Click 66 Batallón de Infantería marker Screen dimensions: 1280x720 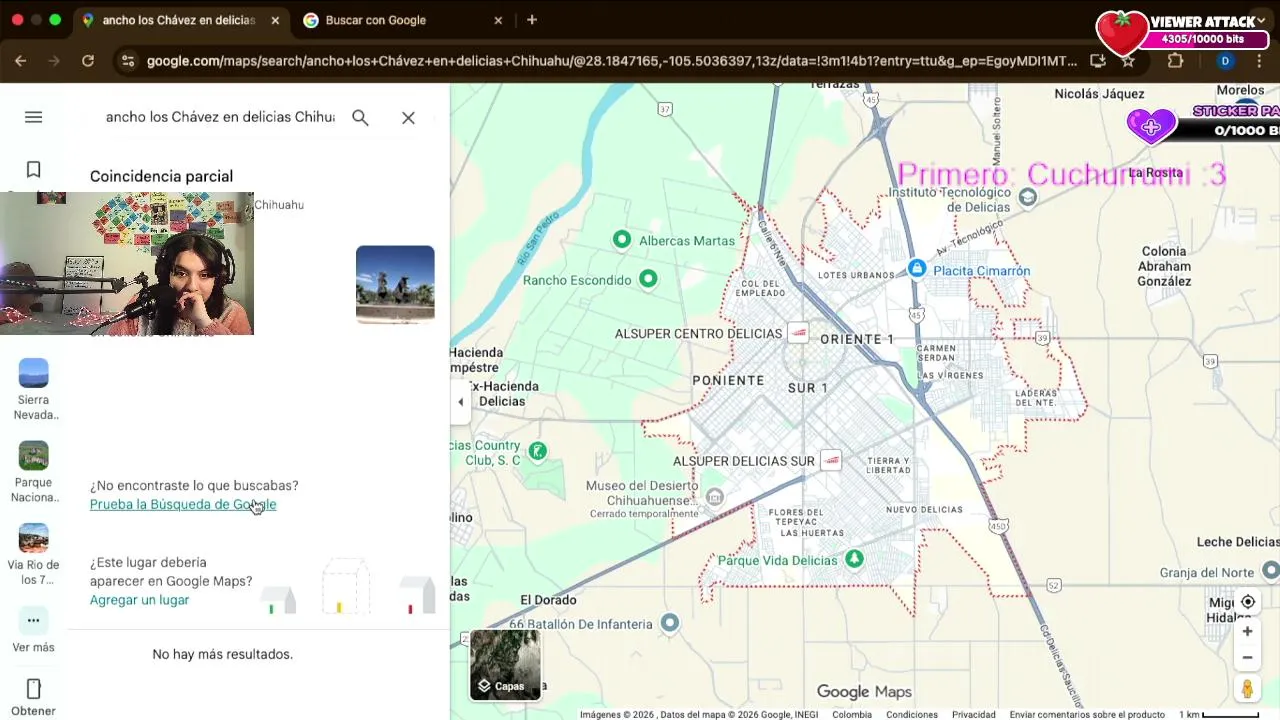click(x=669, y=623)
